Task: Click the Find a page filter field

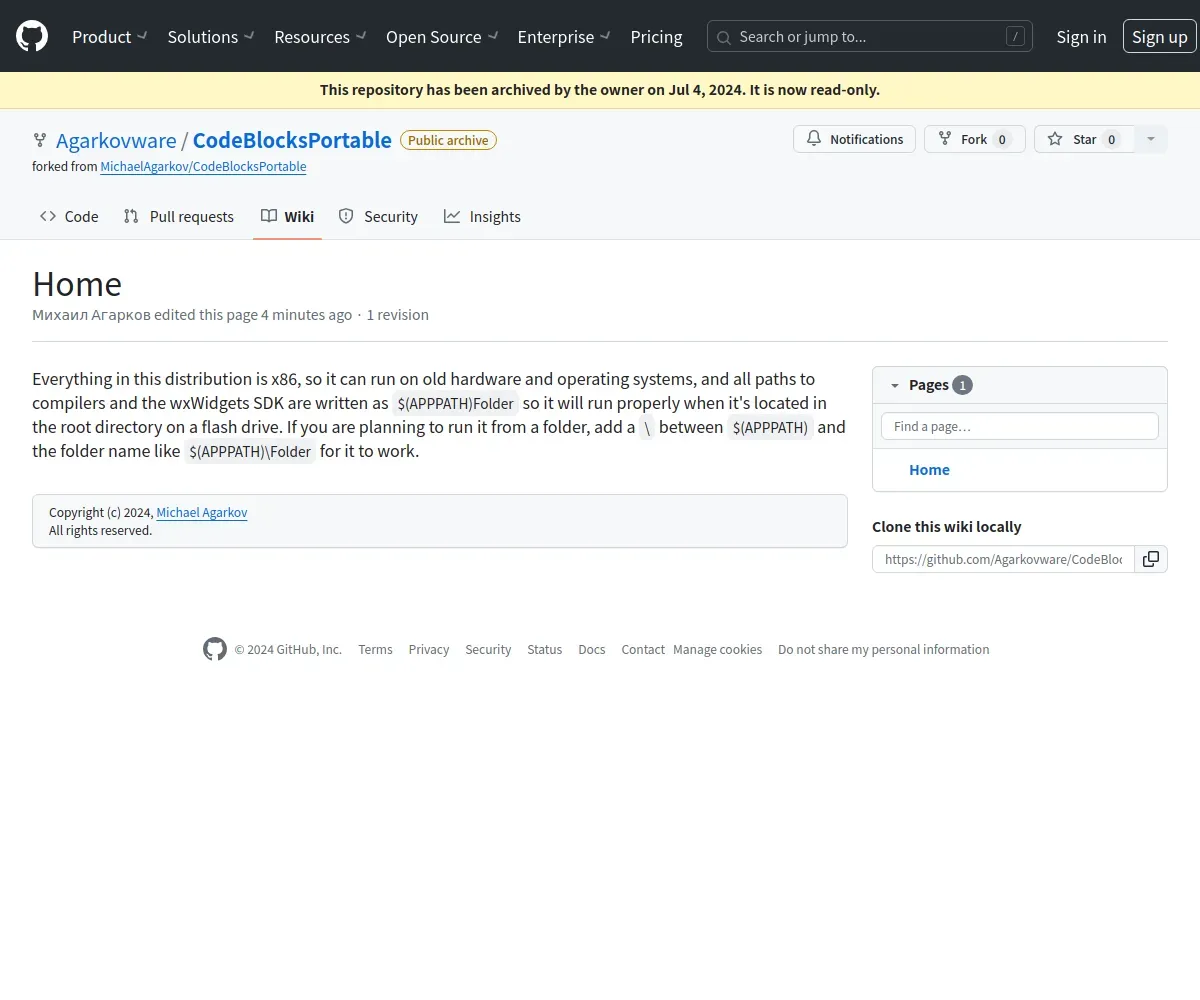Action: coord(1020,426)
